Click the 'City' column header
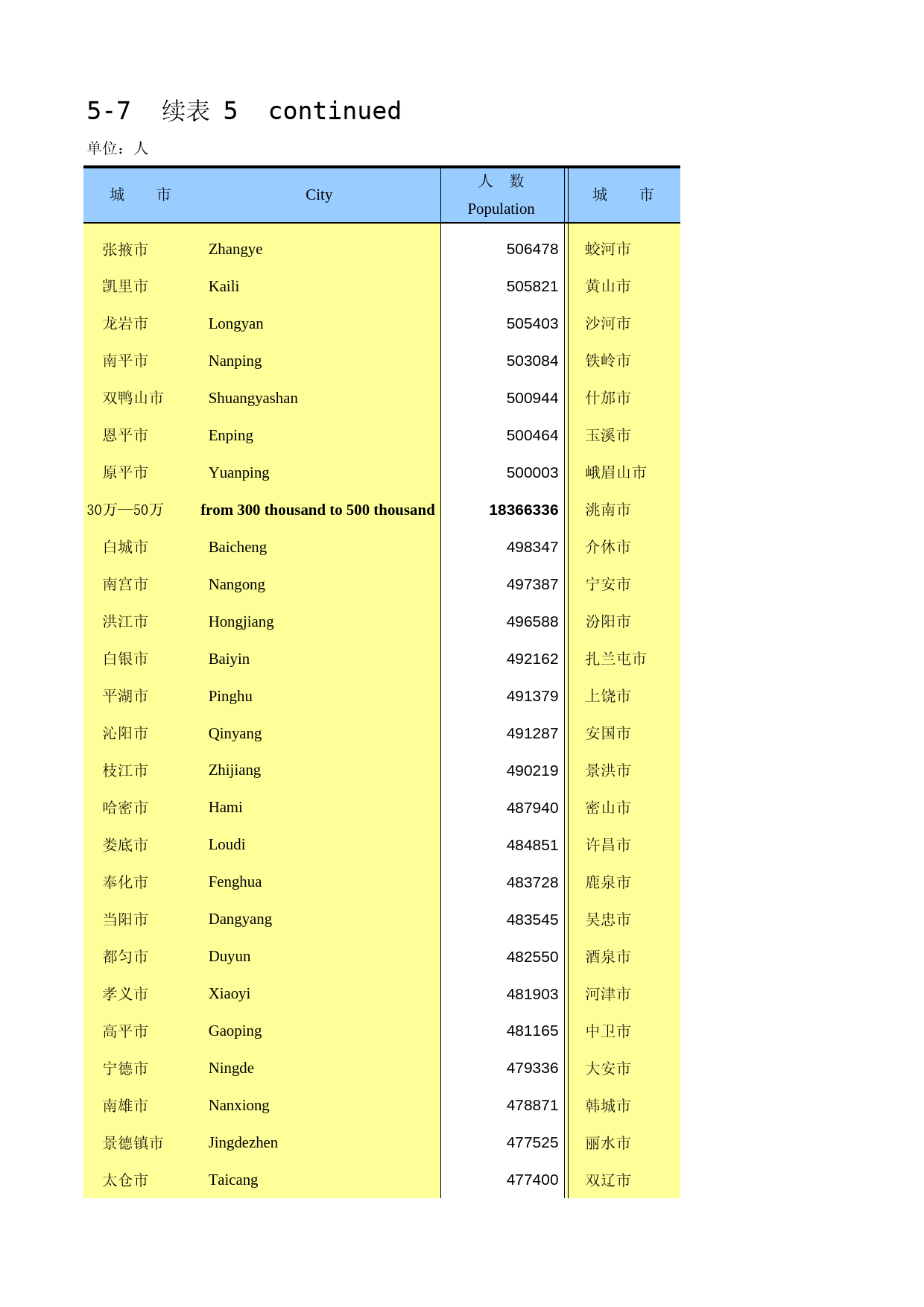The width and height of the screenshot is (924, 1307). pyautogui.click(x=319, y=194)
